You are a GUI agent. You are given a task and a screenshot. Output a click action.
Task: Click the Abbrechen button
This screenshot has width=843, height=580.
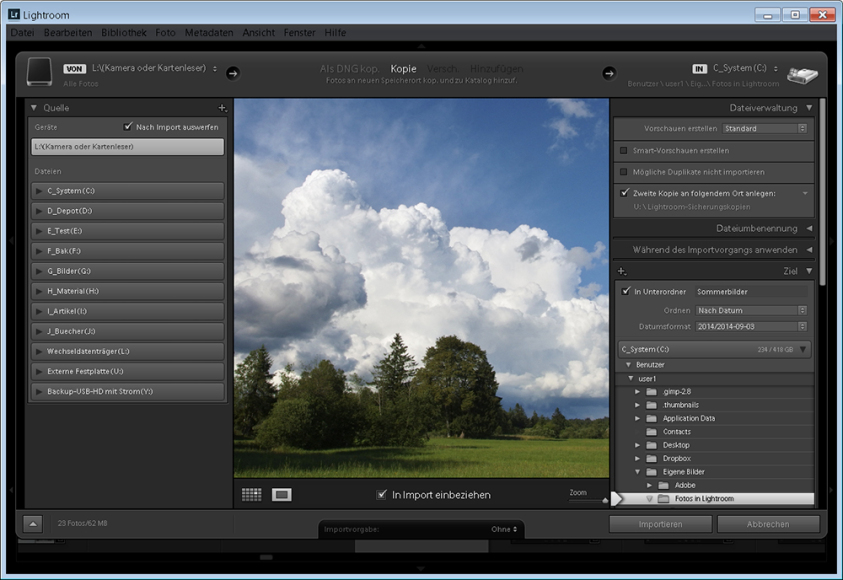pos(767,524)
